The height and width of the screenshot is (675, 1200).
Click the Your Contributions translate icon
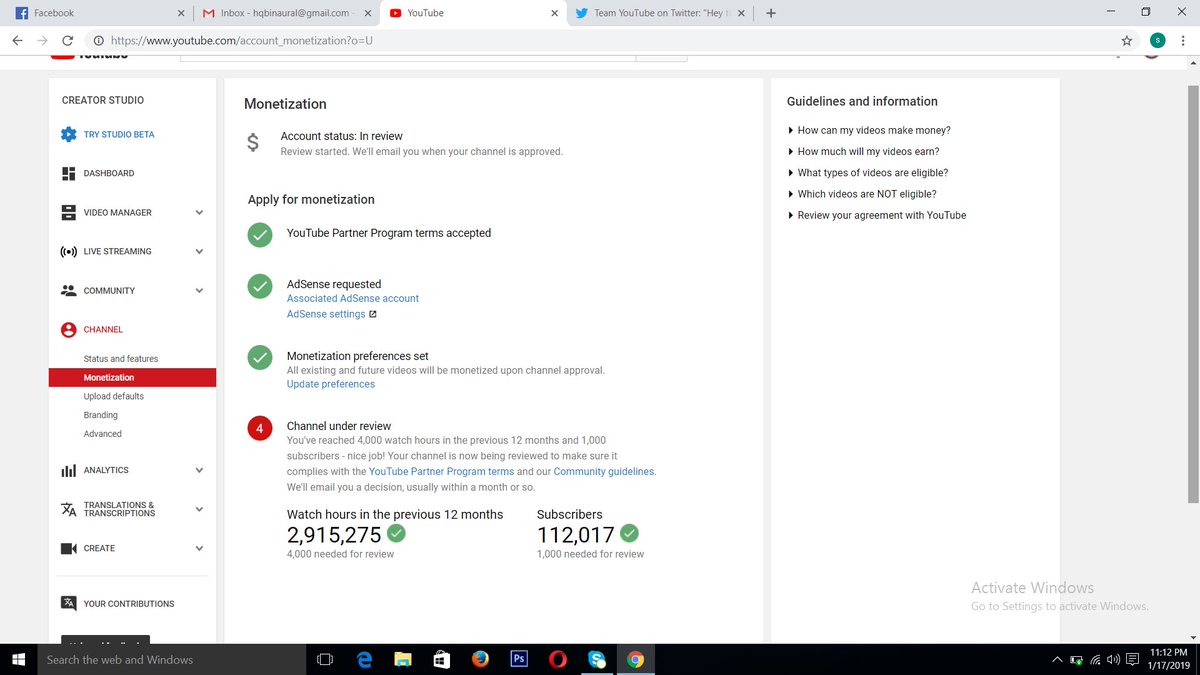pos(69,603)
